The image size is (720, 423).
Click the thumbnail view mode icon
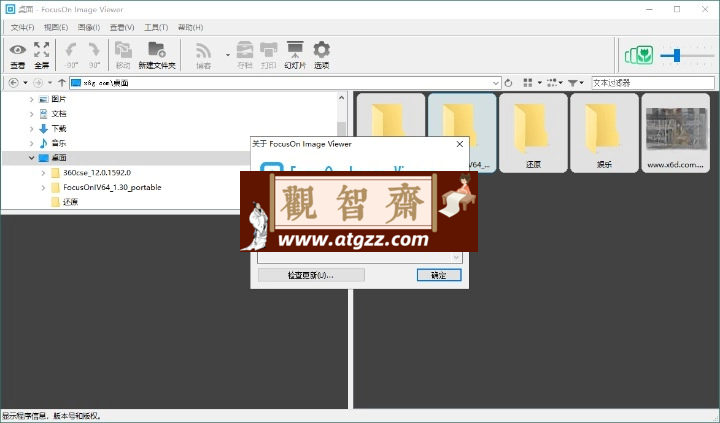click(x=528, y=83)
